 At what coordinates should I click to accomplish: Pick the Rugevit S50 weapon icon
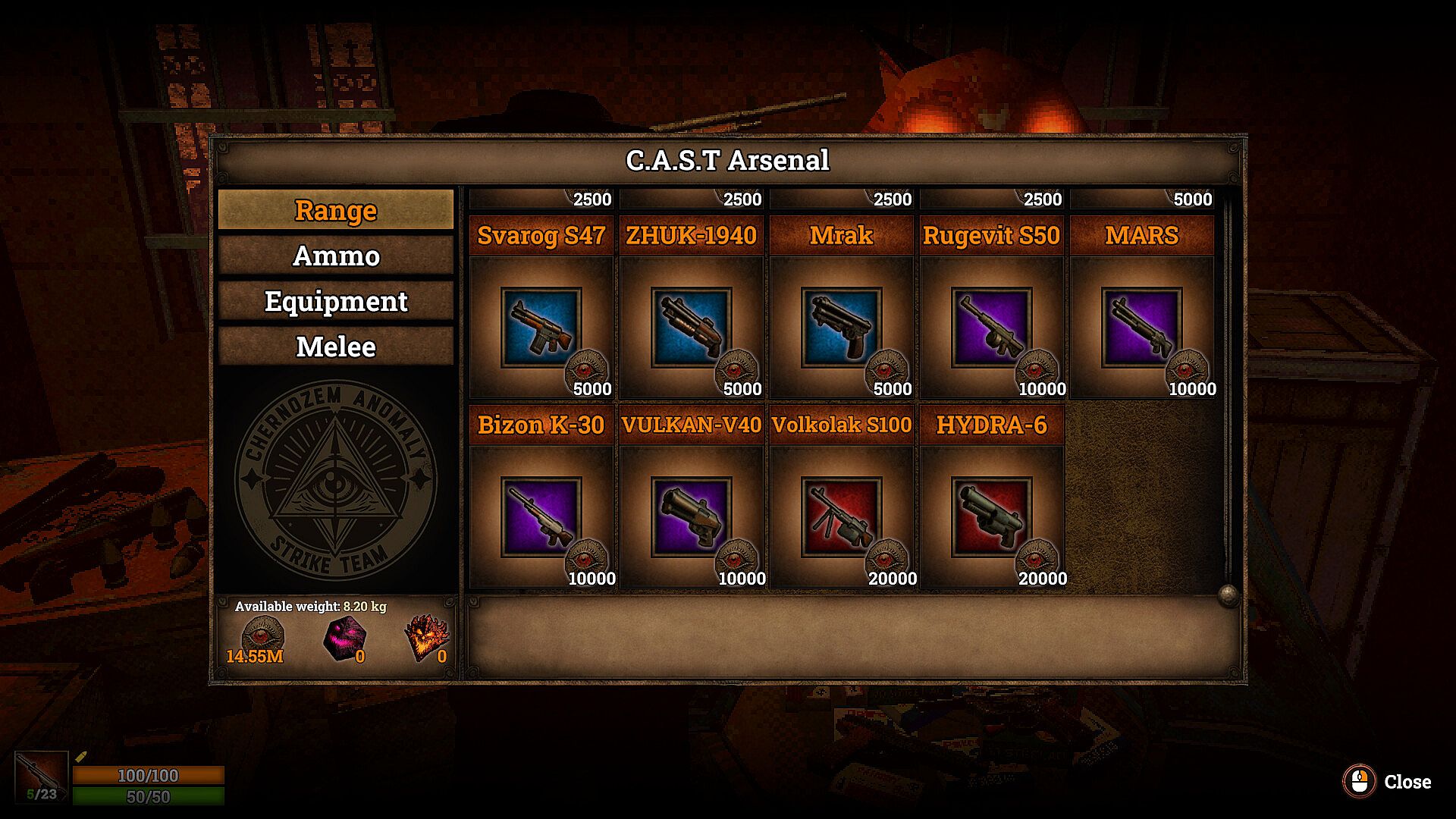(x=991, y=328)
